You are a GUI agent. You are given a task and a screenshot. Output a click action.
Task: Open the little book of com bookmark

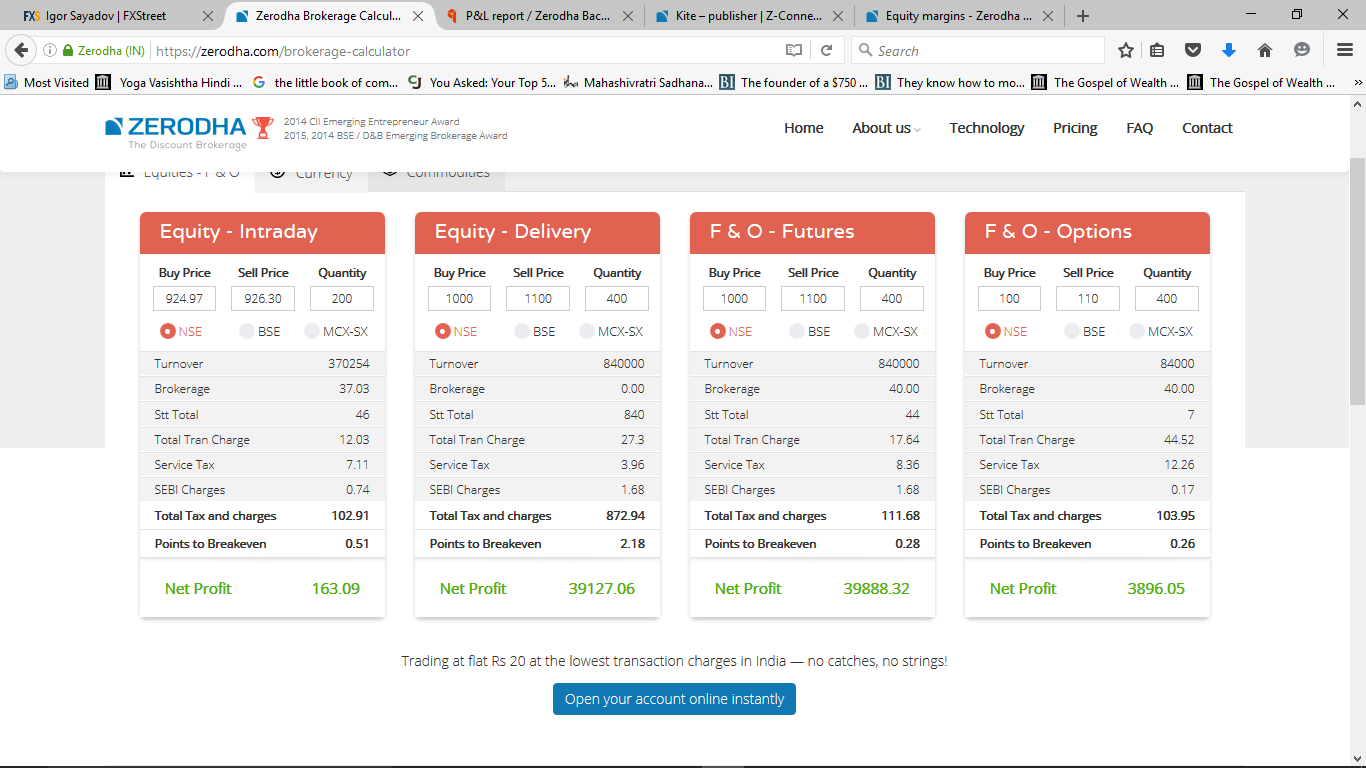click(x=326, y=83)
